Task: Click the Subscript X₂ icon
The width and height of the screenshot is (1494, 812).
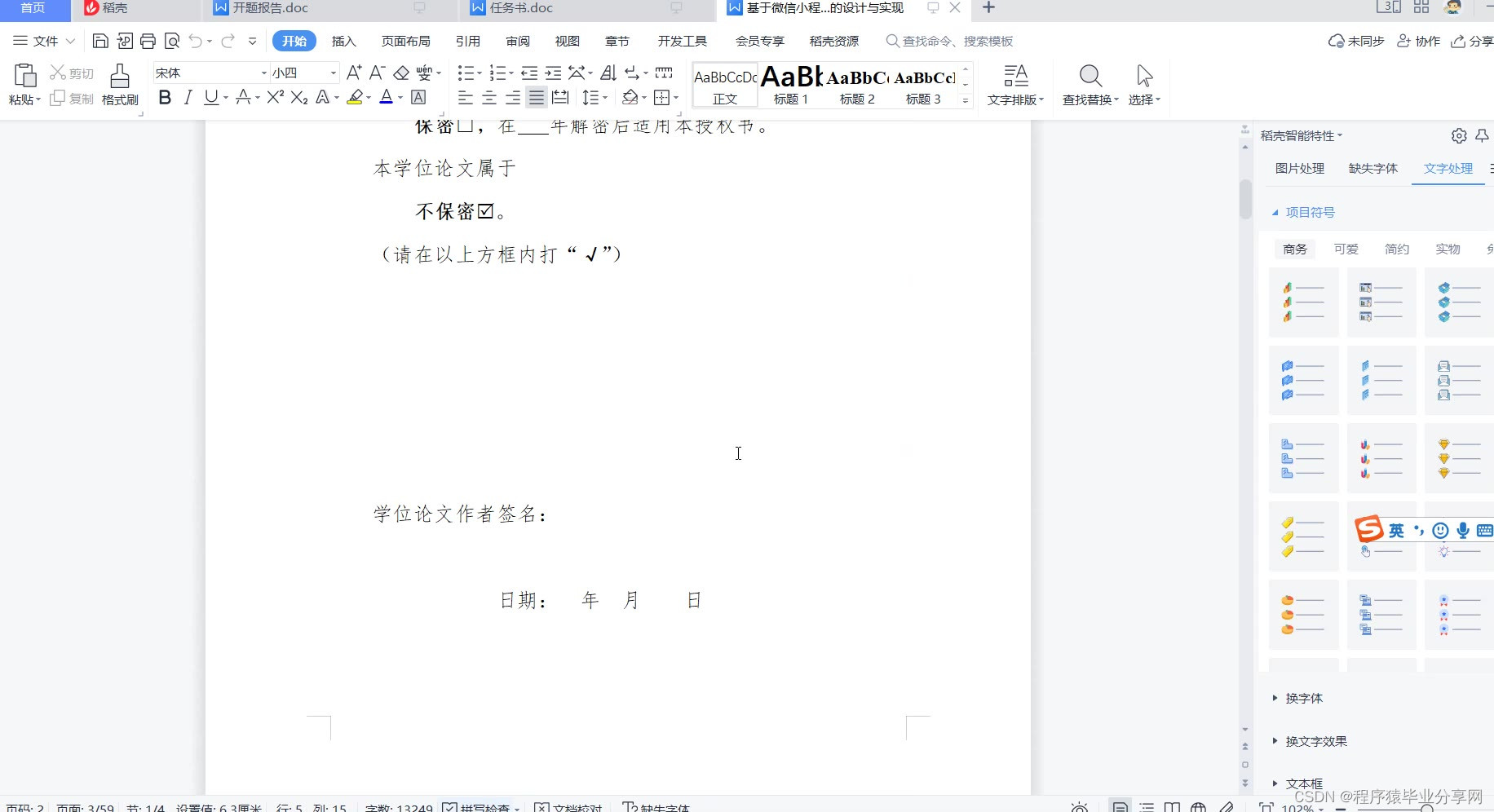Action: [299, 98]
